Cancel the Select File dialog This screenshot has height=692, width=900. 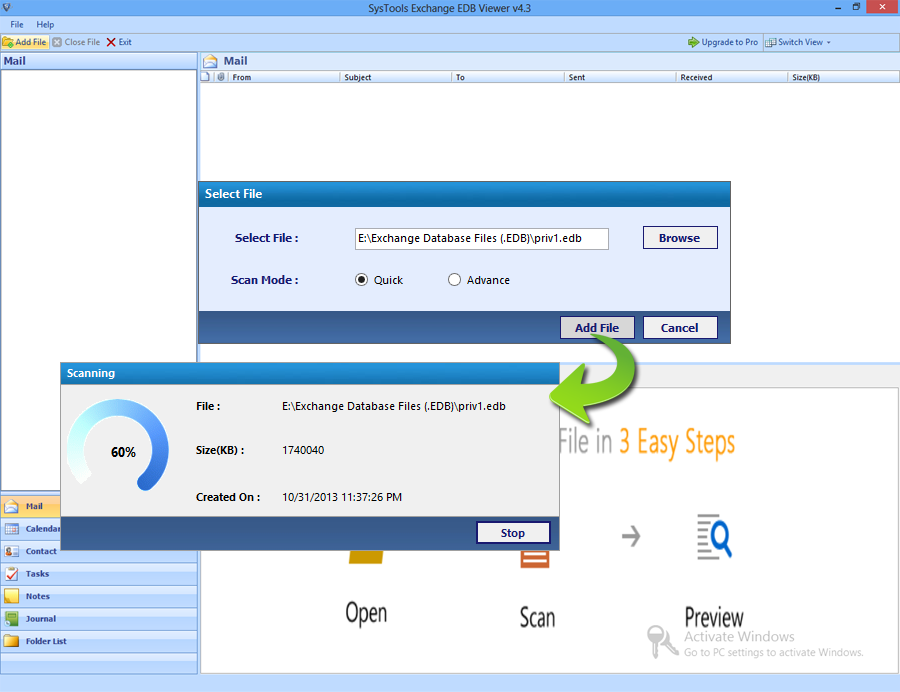coord(680,328)
